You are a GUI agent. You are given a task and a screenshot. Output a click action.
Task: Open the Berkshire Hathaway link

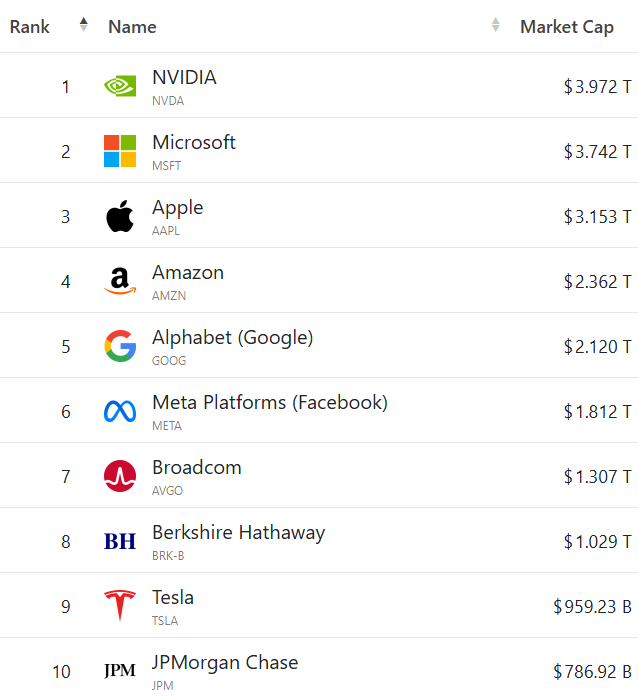click(x=239, y=533)
